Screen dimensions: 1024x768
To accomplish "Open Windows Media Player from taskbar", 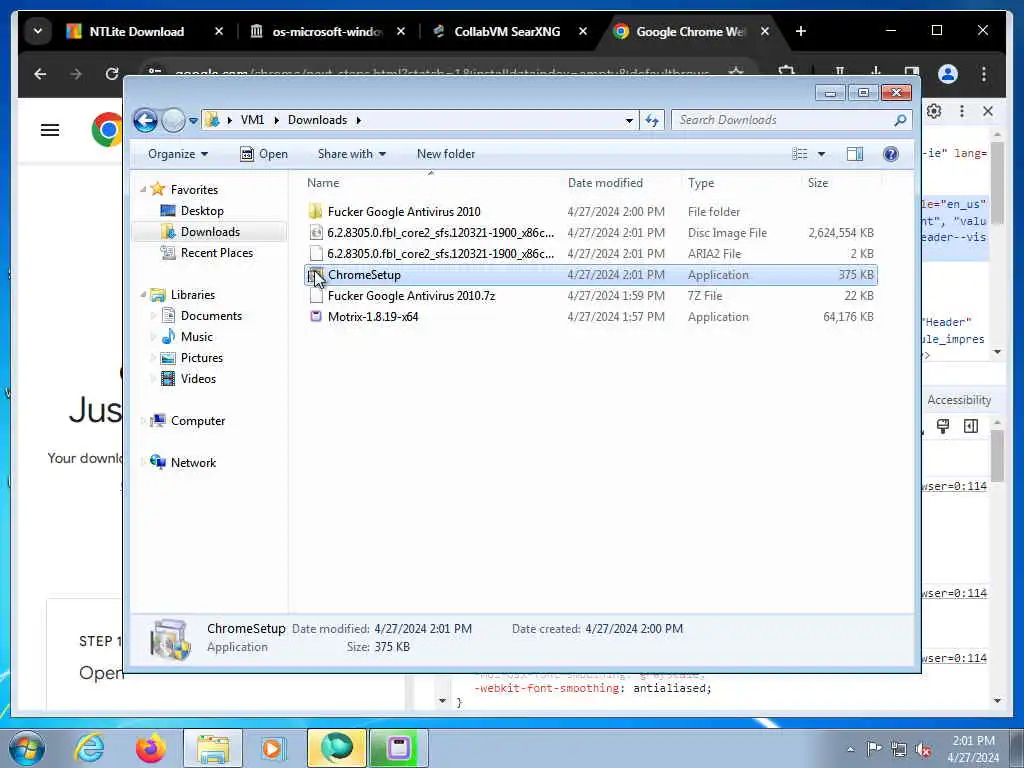I will point(272,748).
